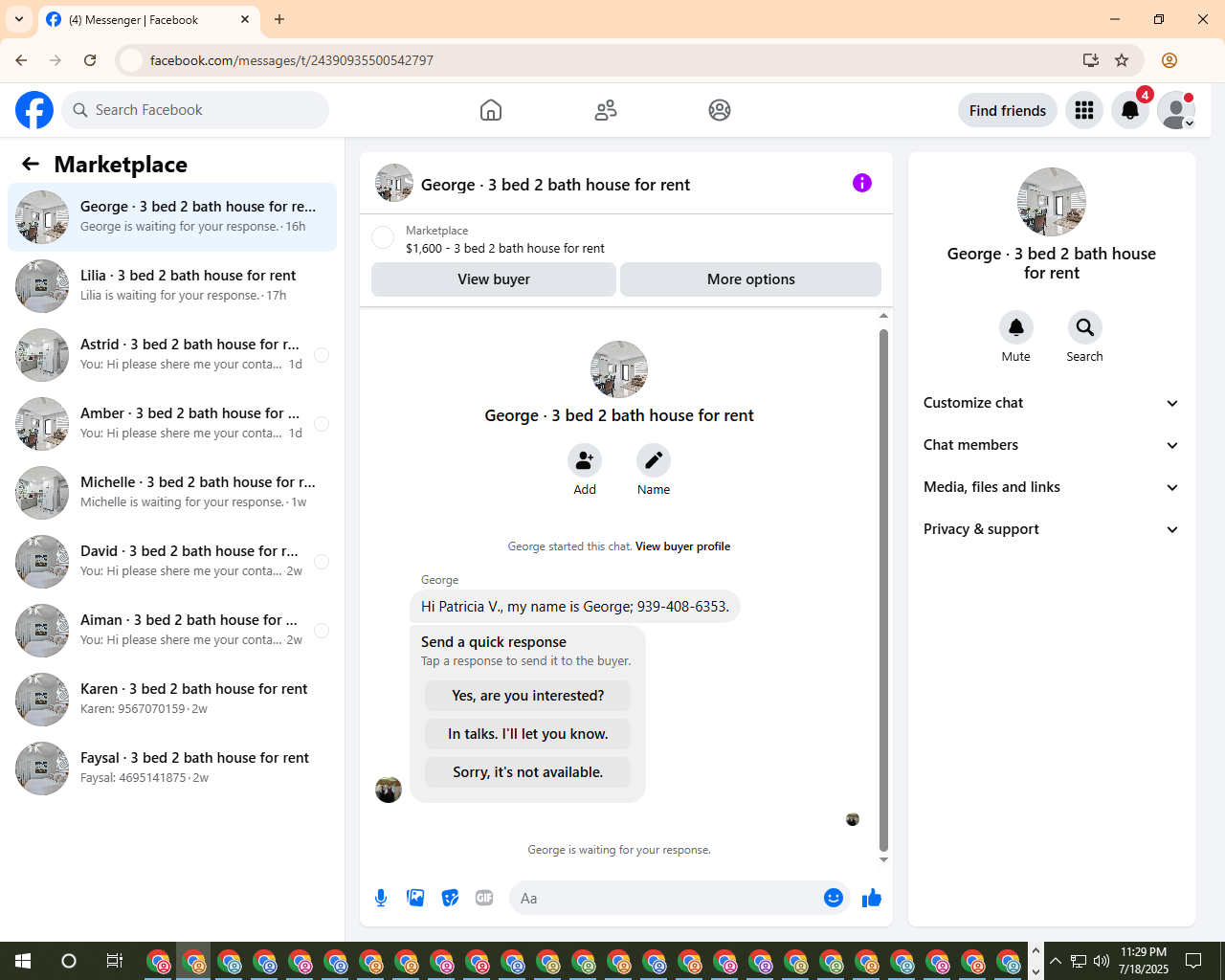Viewport: 1225px width, 980px height.
Task: Open emoji picker in message box
Action: pos(834,898)
